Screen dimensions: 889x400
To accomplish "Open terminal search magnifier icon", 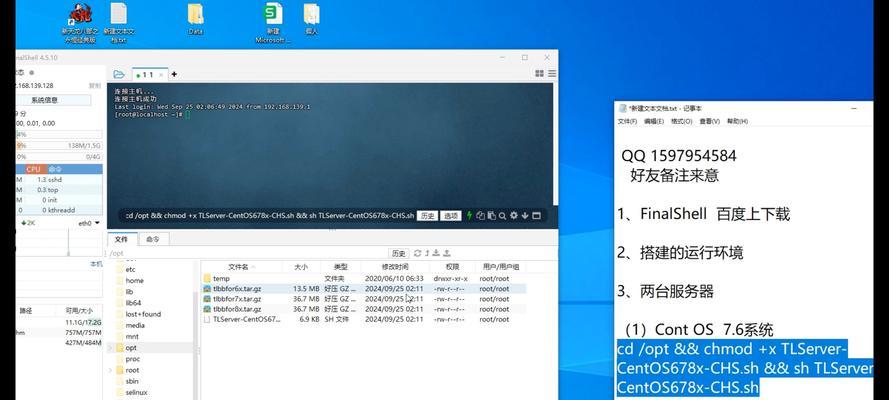I will point(502,215).
